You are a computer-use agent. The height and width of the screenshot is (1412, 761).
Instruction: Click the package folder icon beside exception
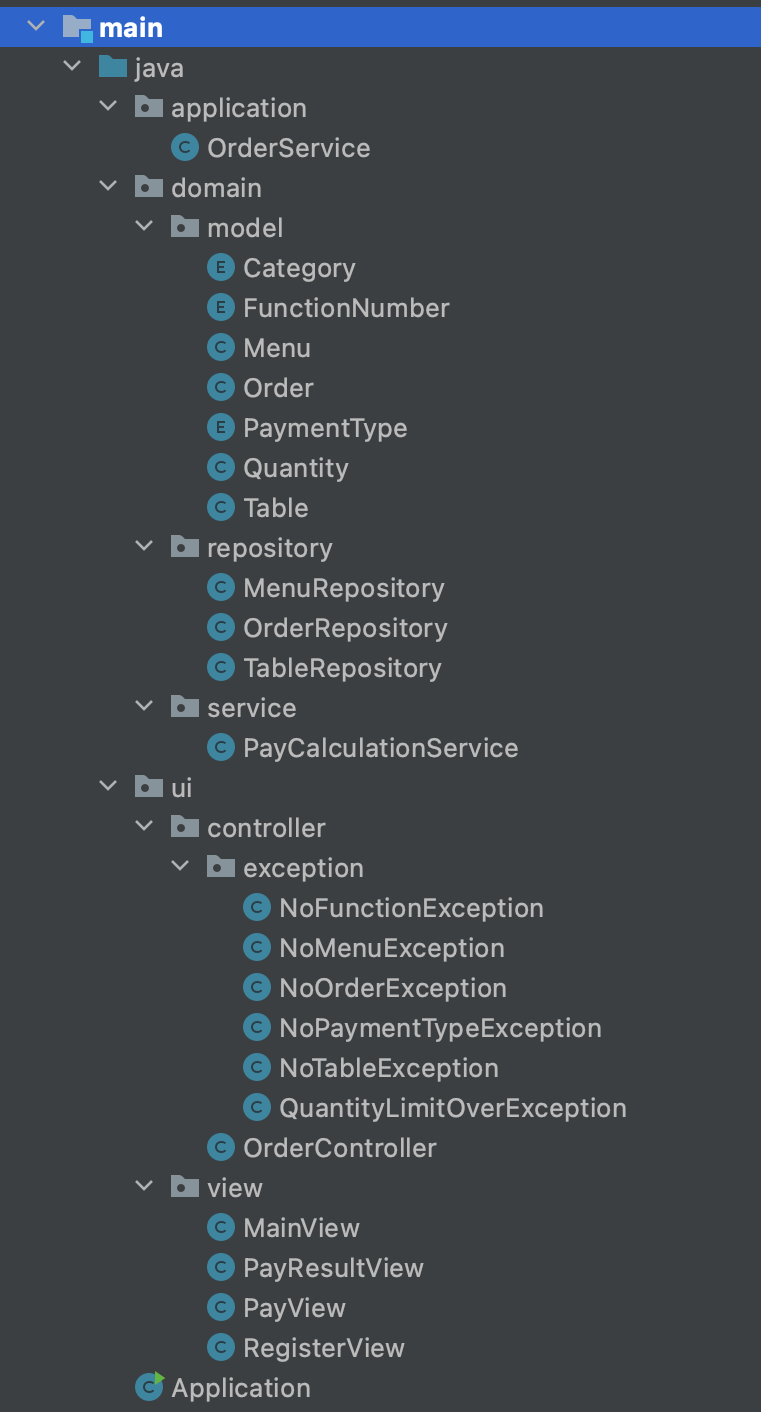tap(221, 866)
